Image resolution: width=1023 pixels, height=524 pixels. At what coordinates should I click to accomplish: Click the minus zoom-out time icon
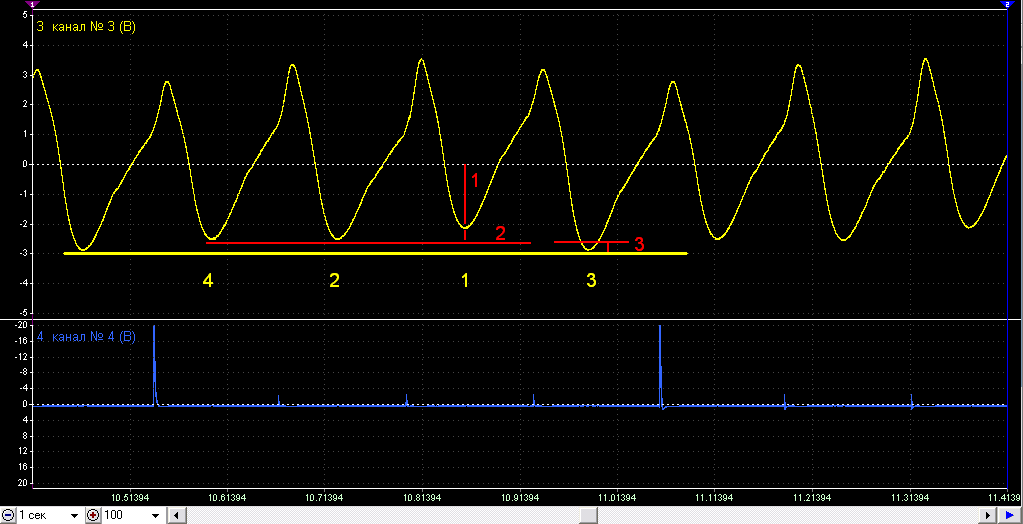tap(8, 516)
